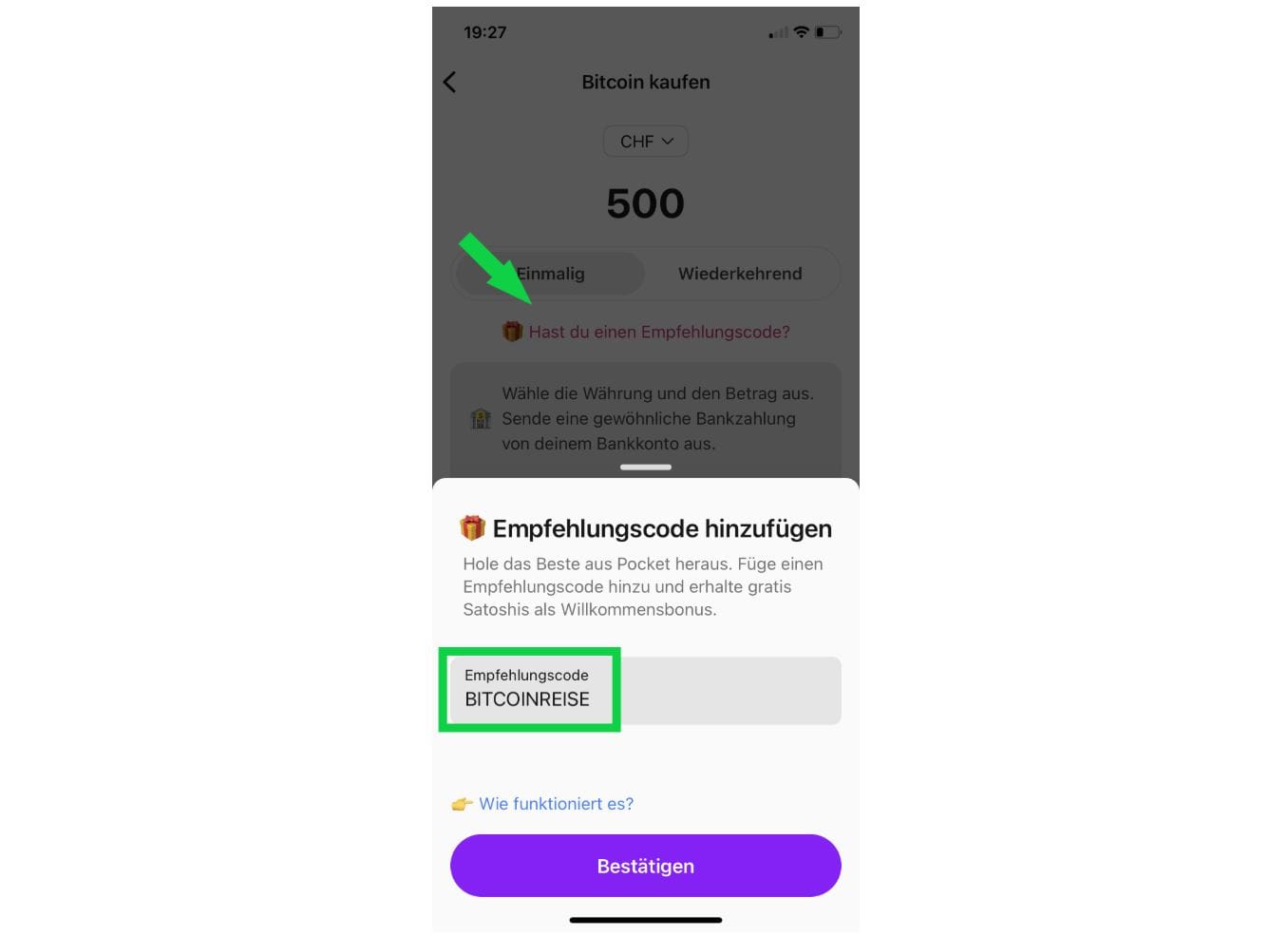The width and height of the screenshot is (1288, 936).
Task: Tap the 19:27 clock in status bar
Action: pos(484,32)
